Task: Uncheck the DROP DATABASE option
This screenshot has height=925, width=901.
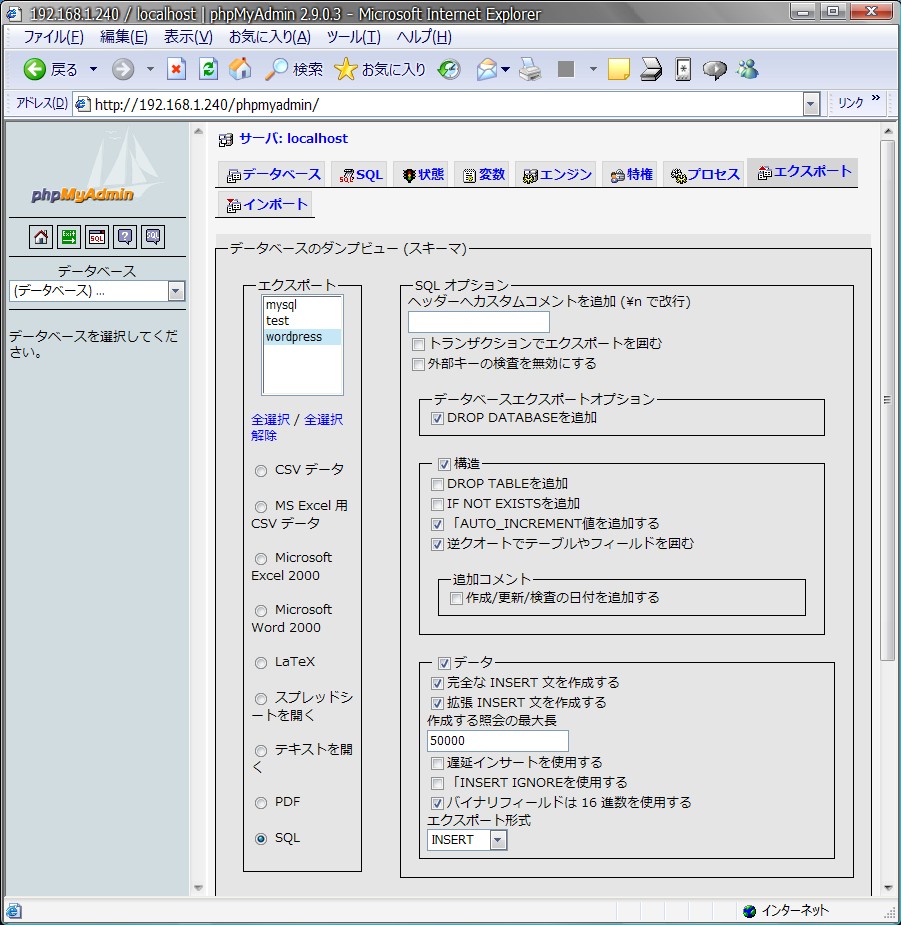Action: pyautogui.click(x=437, y=419)
